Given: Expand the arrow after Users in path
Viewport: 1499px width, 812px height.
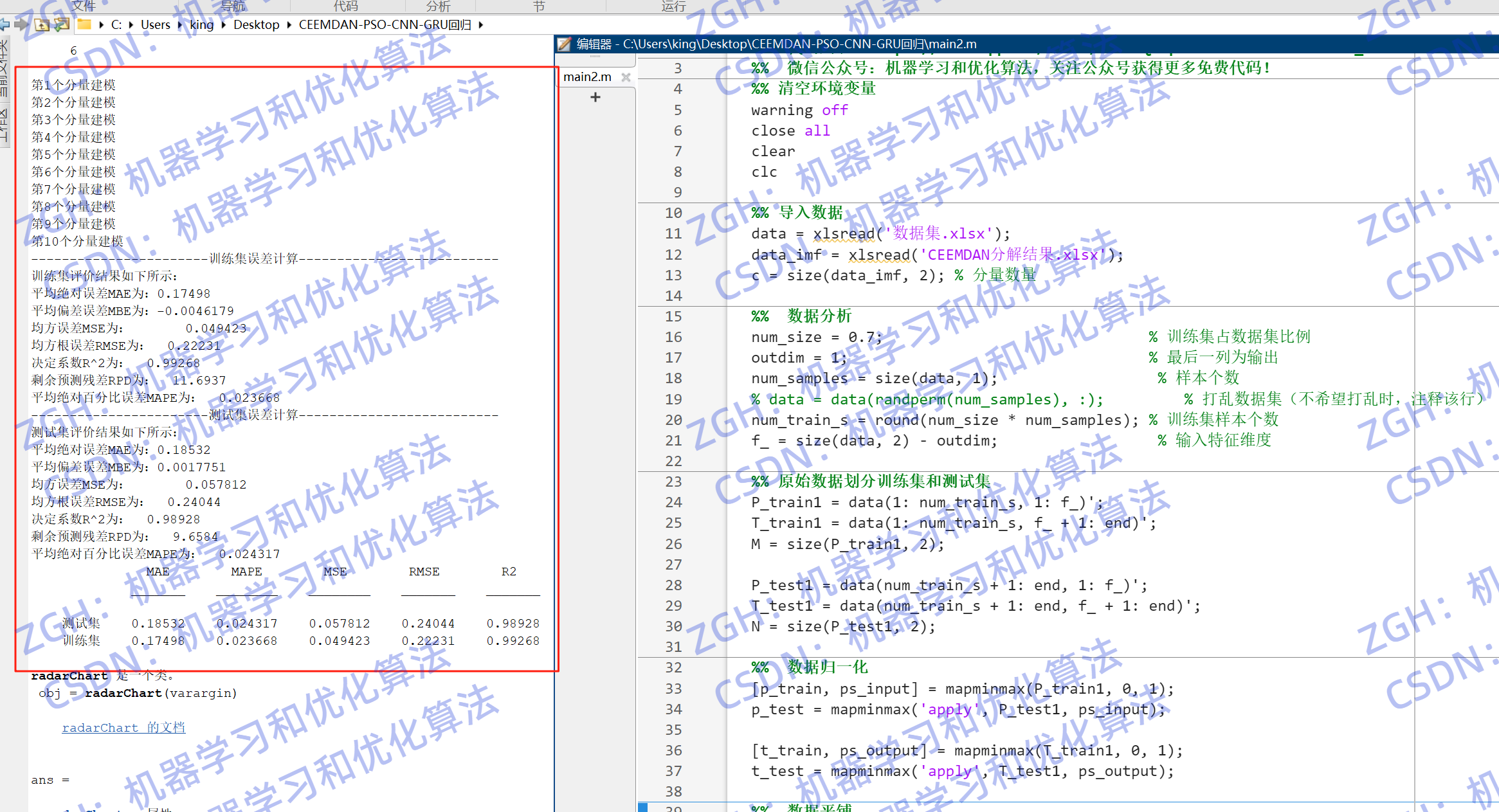Looking at the screenshot, I should [x=180, y=25].
